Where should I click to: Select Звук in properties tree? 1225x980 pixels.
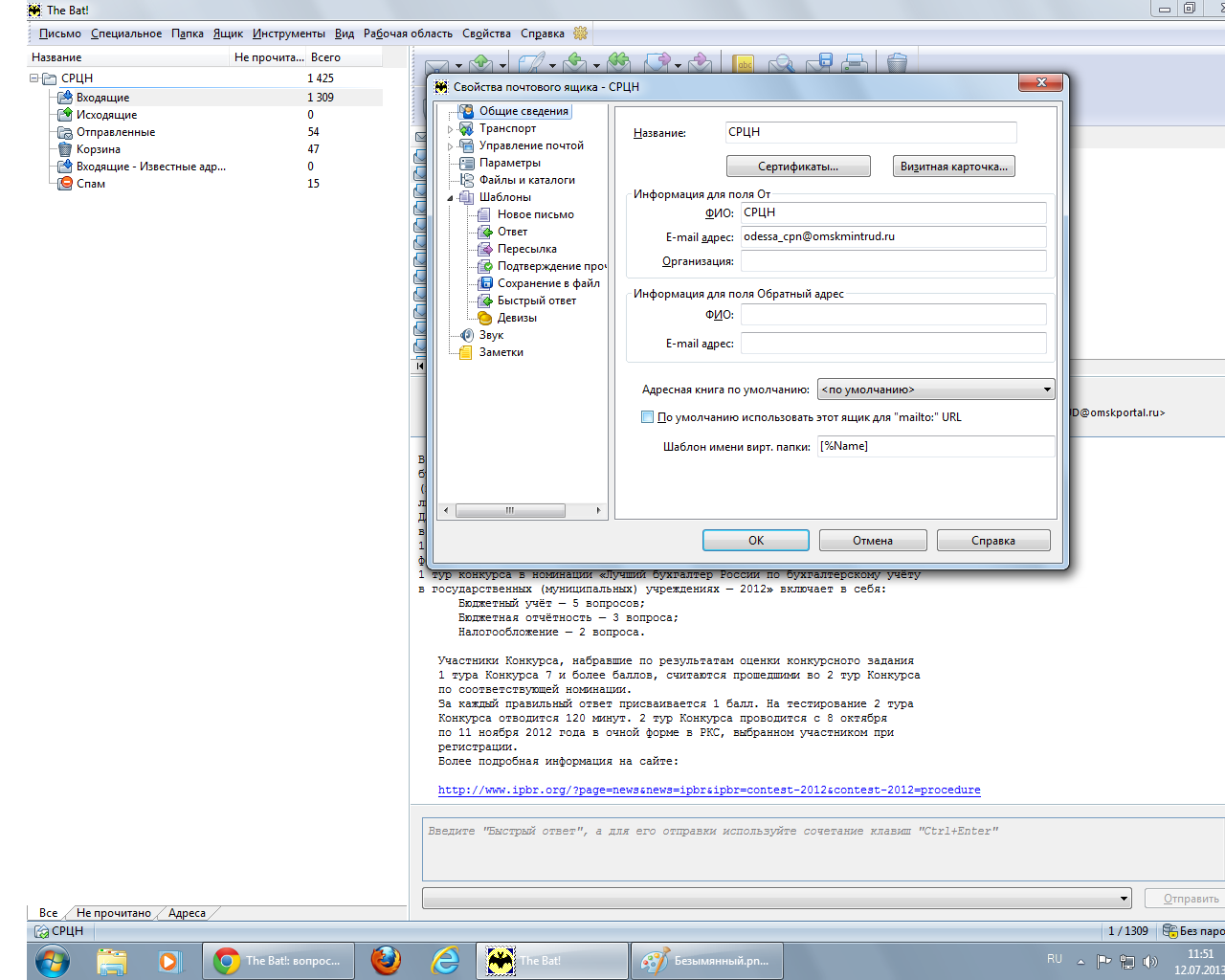click(491, 335)
